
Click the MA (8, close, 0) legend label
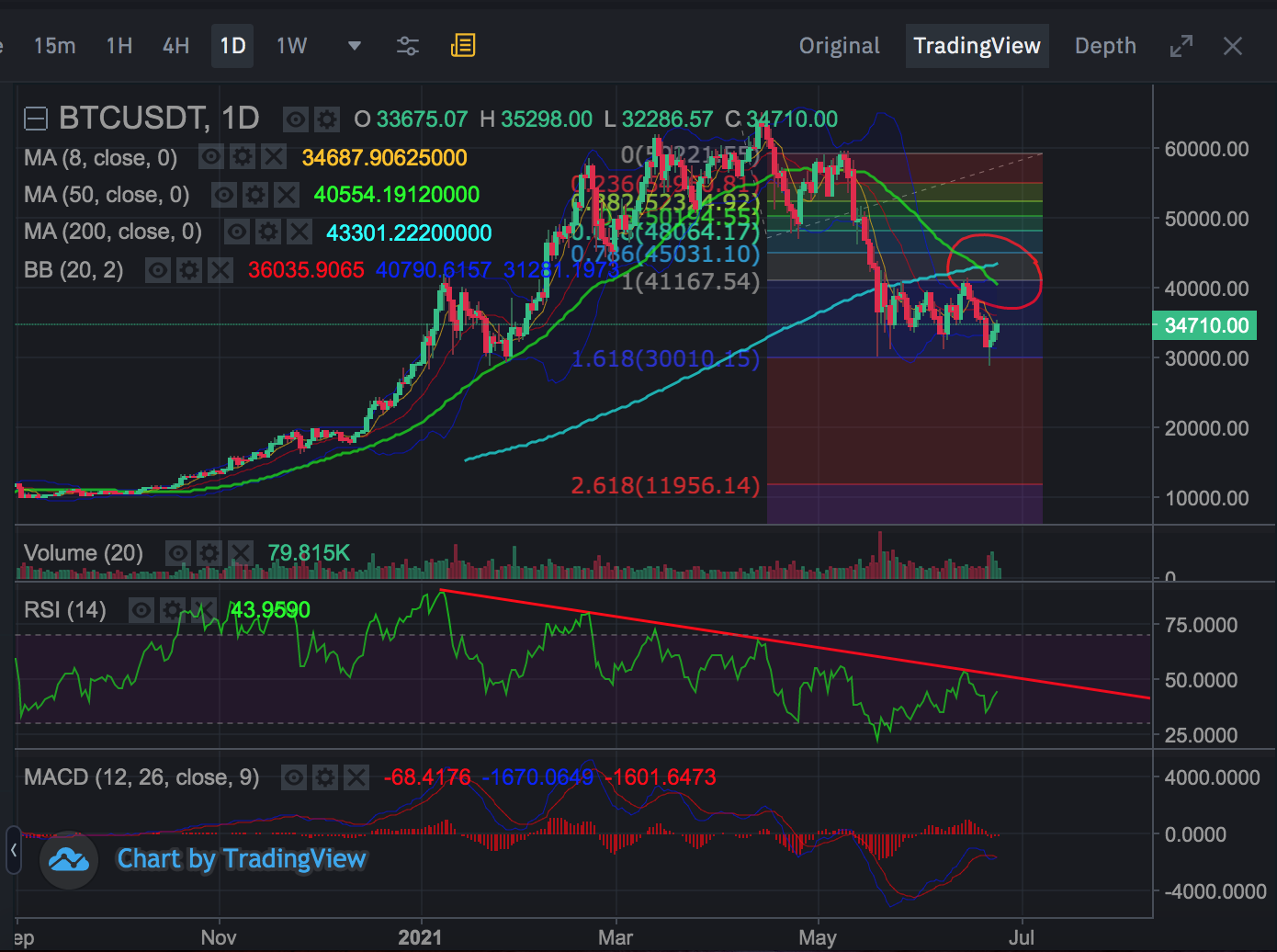pos(100,158)
